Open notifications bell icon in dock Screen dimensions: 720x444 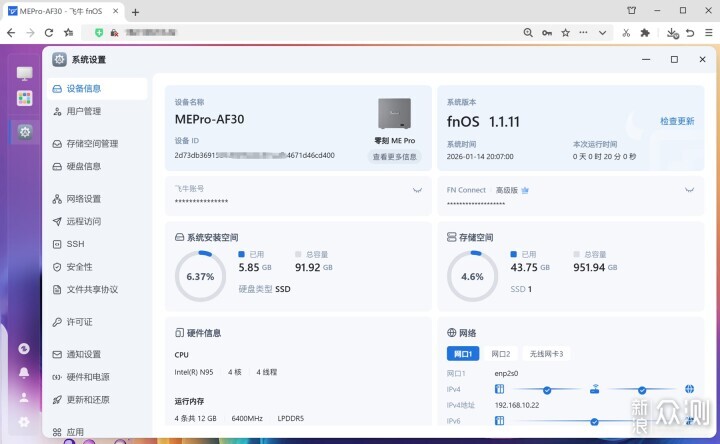click(x=24, y=373)
